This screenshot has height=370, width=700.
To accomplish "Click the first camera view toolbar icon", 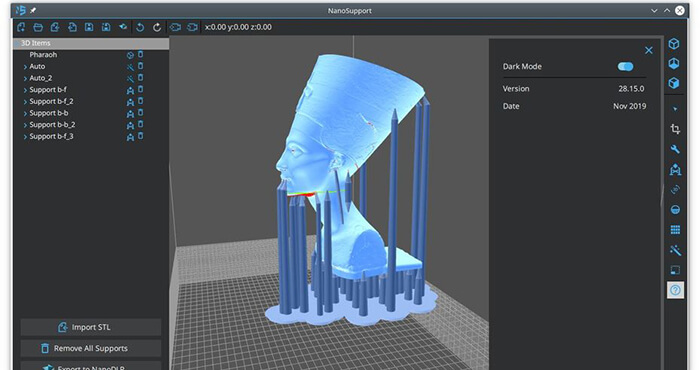I will tap(175, 27).
